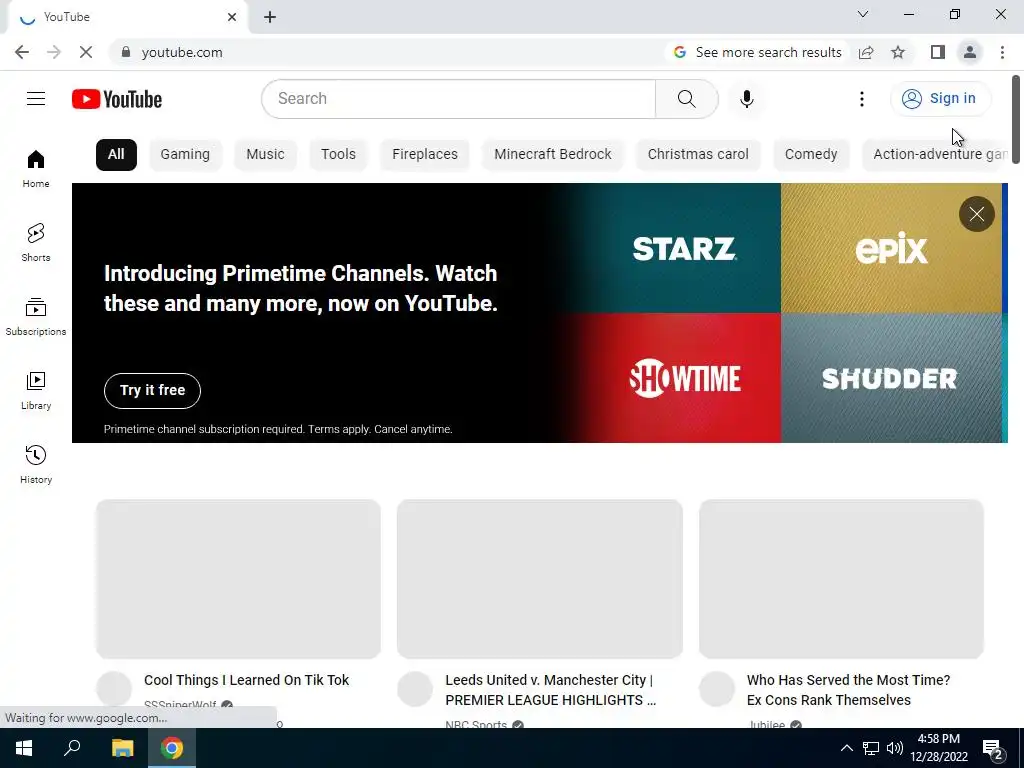Image resolution: width=1024 pixels, height=768 pixels.
Task: Select the Comedy filter chip
Action: (x=811, y=154)
